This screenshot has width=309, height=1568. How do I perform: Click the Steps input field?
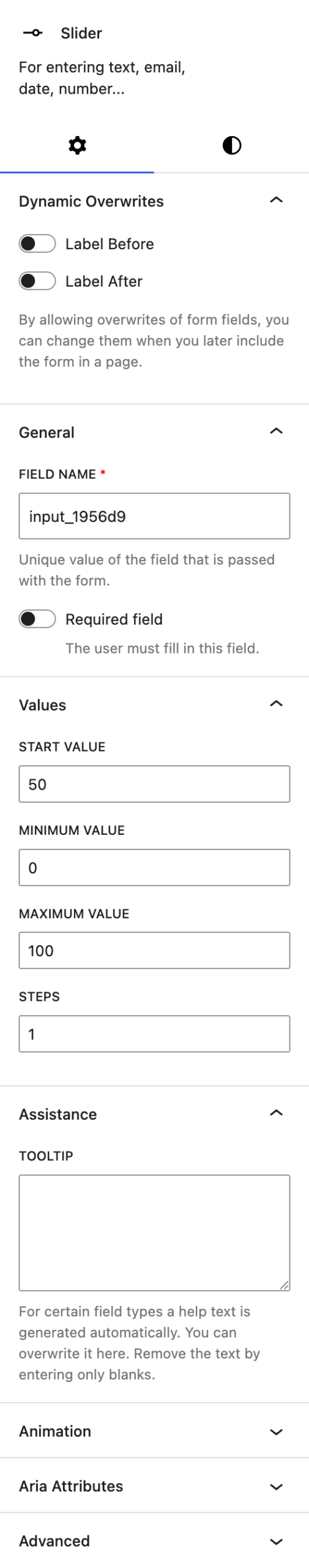coord(154,1034)
